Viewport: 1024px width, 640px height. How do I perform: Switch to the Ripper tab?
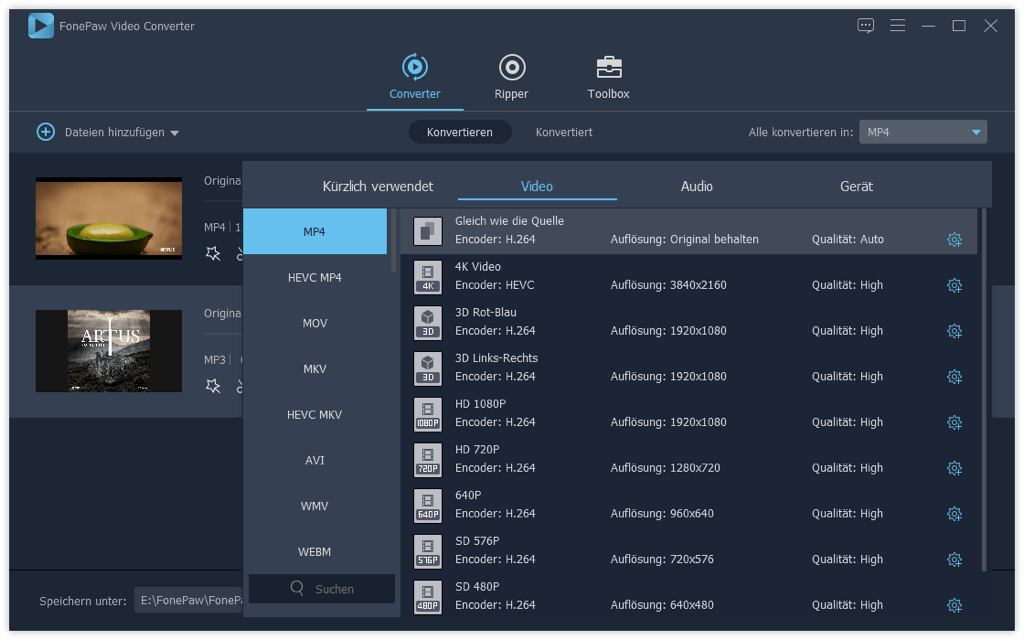pyautogui.click(x=511, y=77)
